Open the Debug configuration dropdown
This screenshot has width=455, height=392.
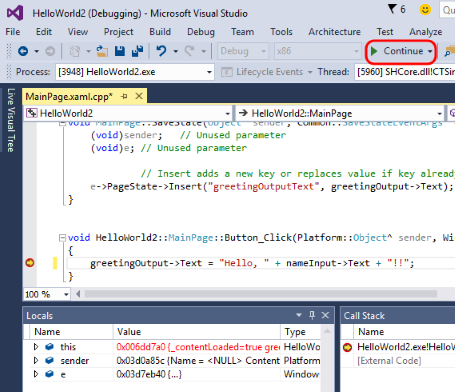(x=264, y=51)
